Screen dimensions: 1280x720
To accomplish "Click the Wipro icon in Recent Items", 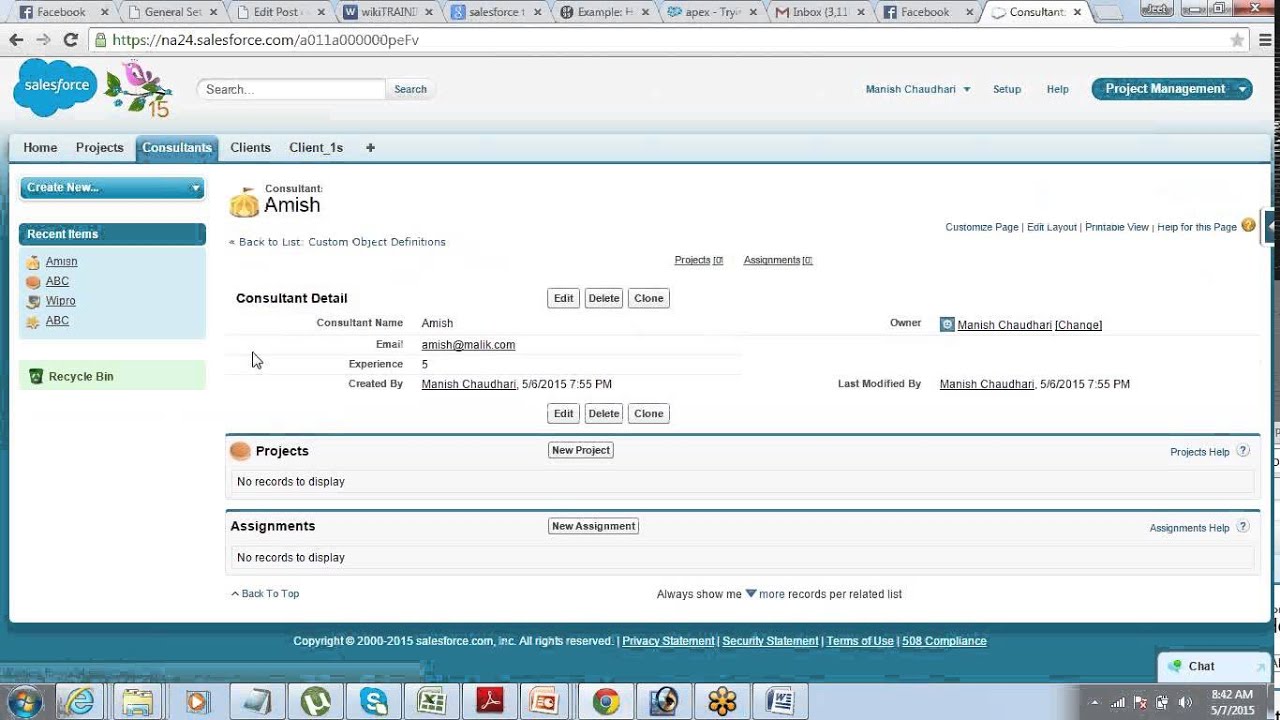I will pyautogui.click(x=33, y=301).
